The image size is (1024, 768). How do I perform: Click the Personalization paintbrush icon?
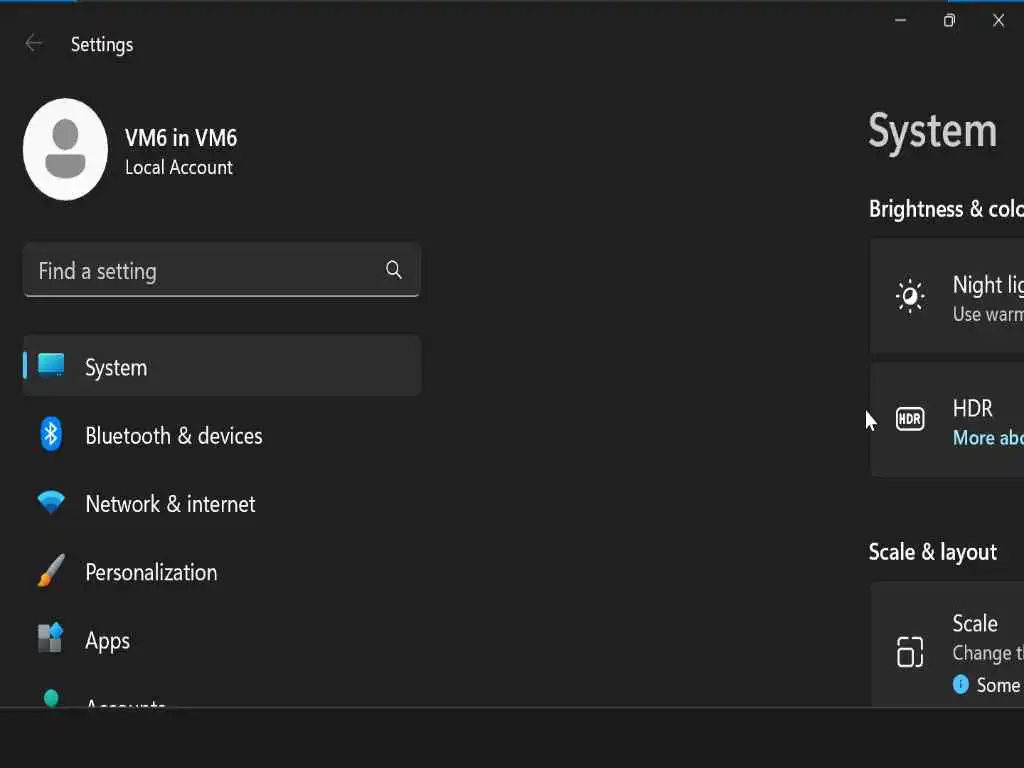(51, 572)
